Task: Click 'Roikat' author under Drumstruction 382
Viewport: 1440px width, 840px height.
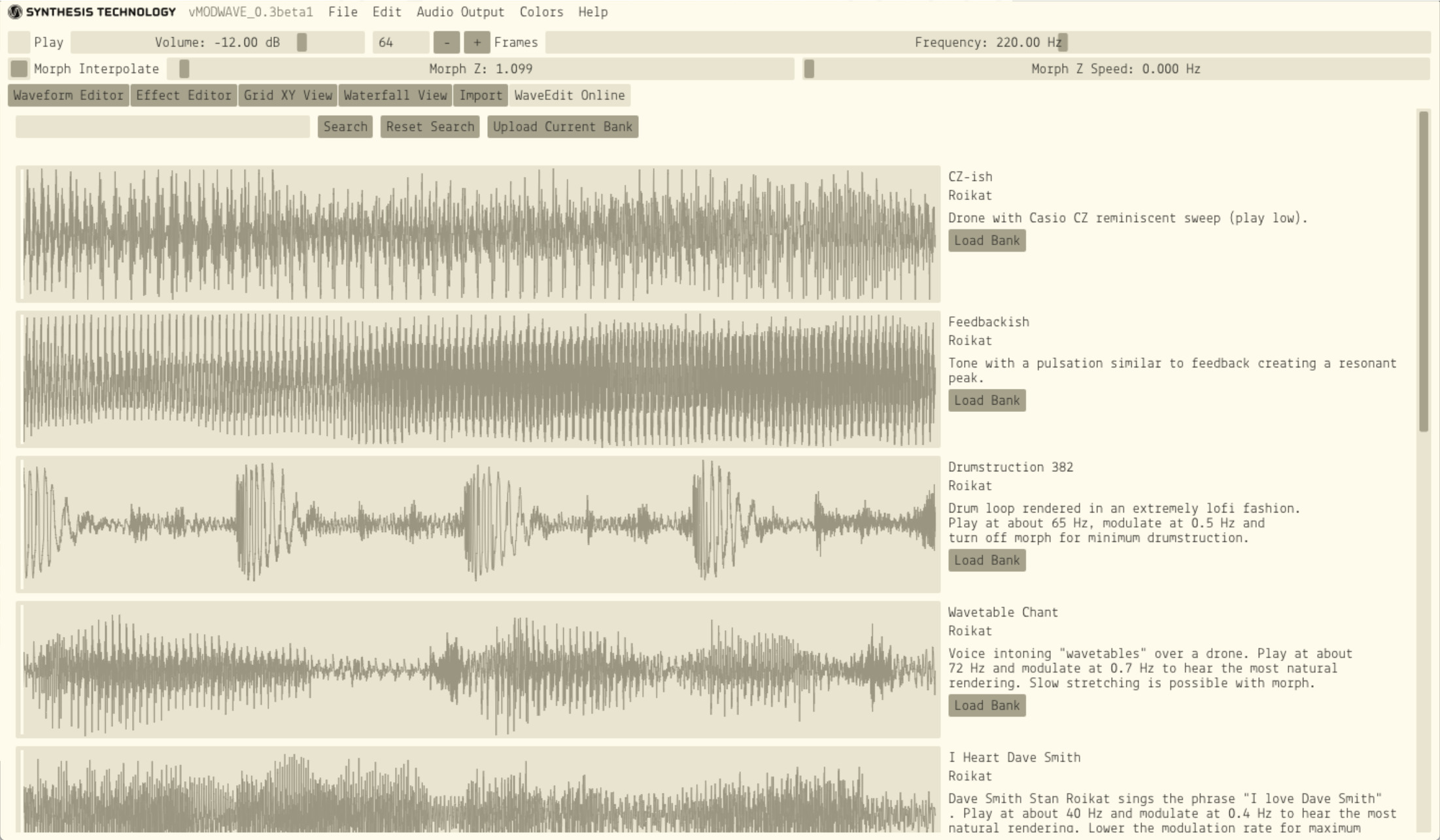Action: click(970, 486)
